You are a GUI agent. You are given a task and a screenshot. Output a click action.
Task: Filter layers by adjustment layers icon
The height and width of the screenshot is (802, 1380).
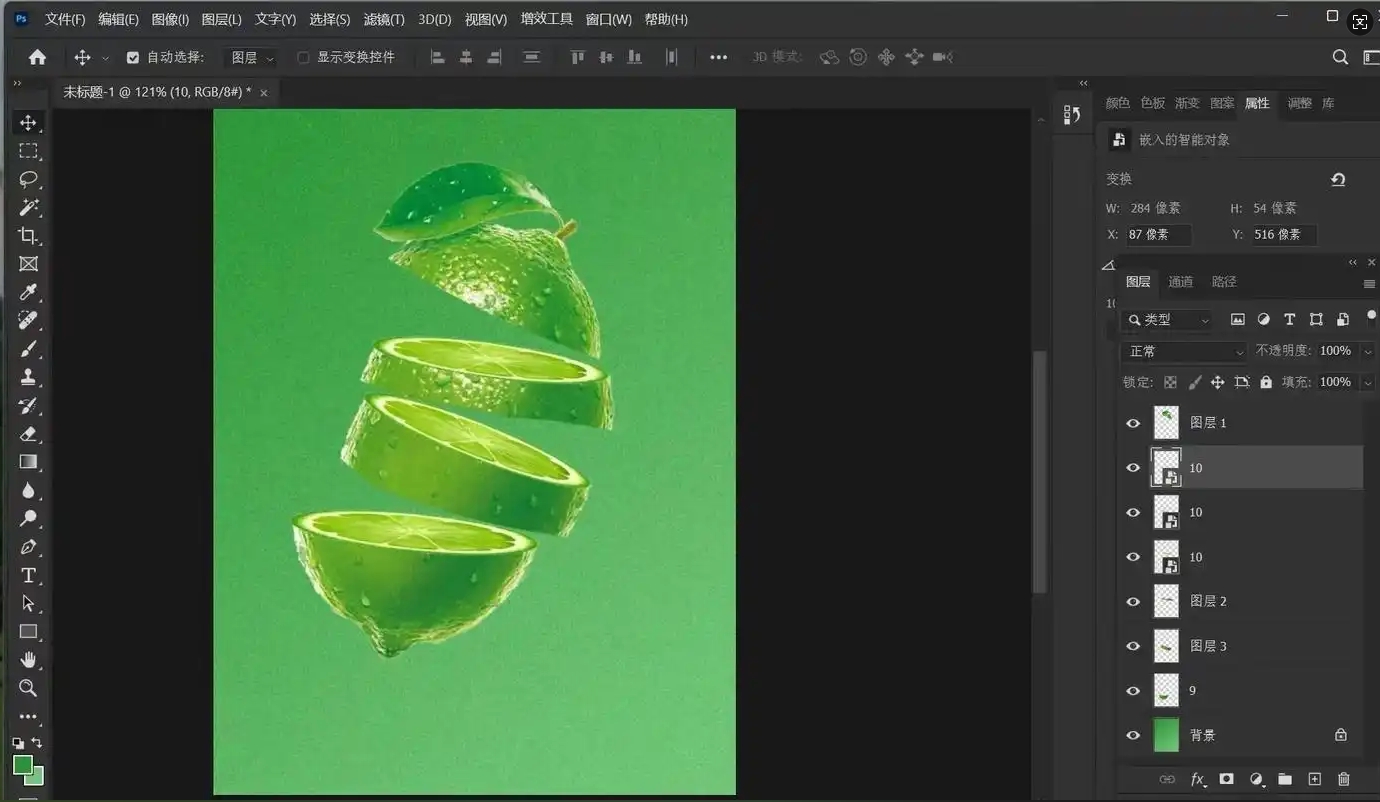pyautogui.click(x=1263, y=320)
